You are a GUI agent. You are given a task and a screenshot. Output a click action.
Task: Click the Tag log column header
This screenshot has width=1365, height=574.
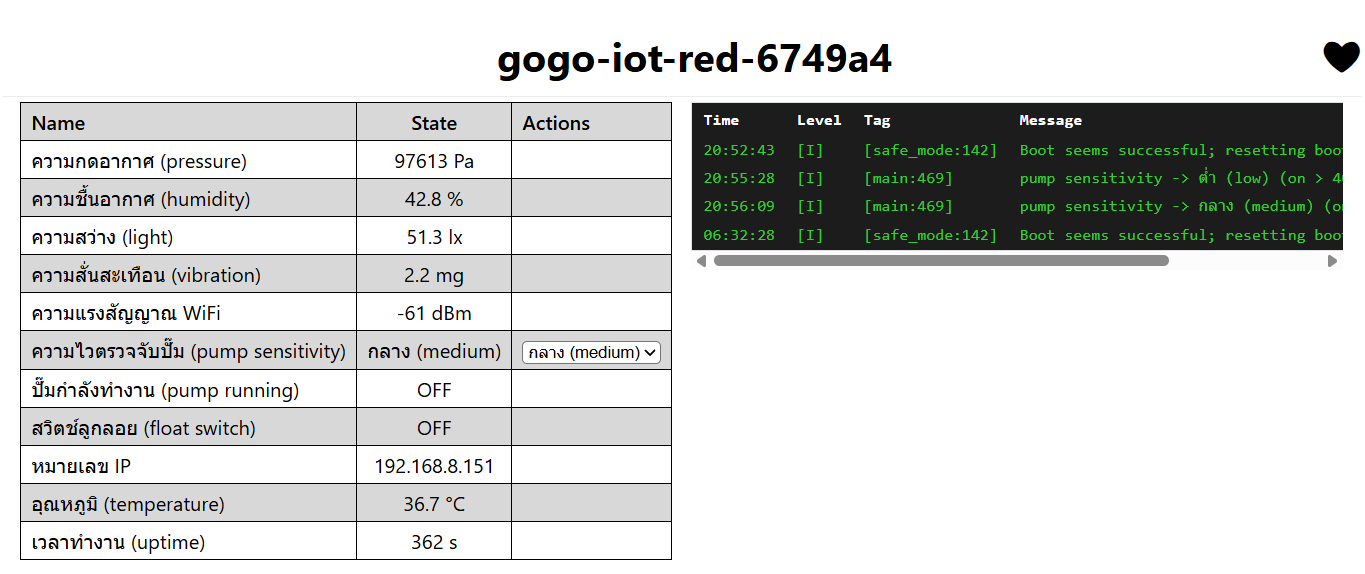(x=877, y=120)
